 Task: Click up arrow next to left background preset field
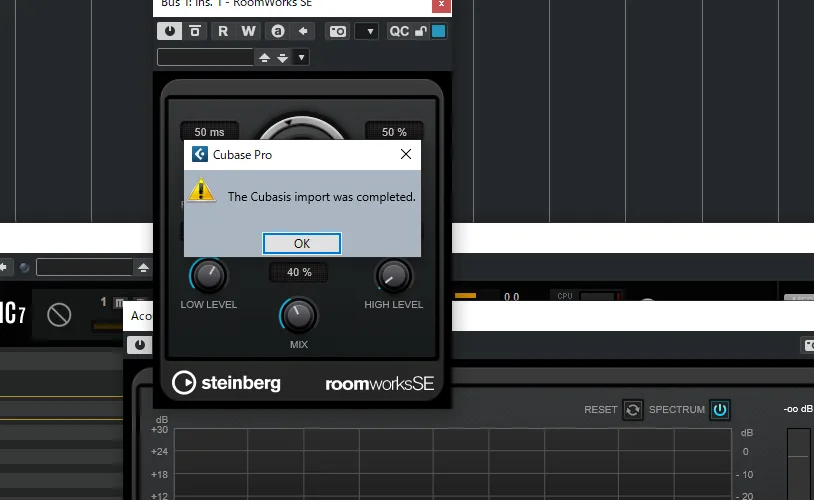point(143,267)
